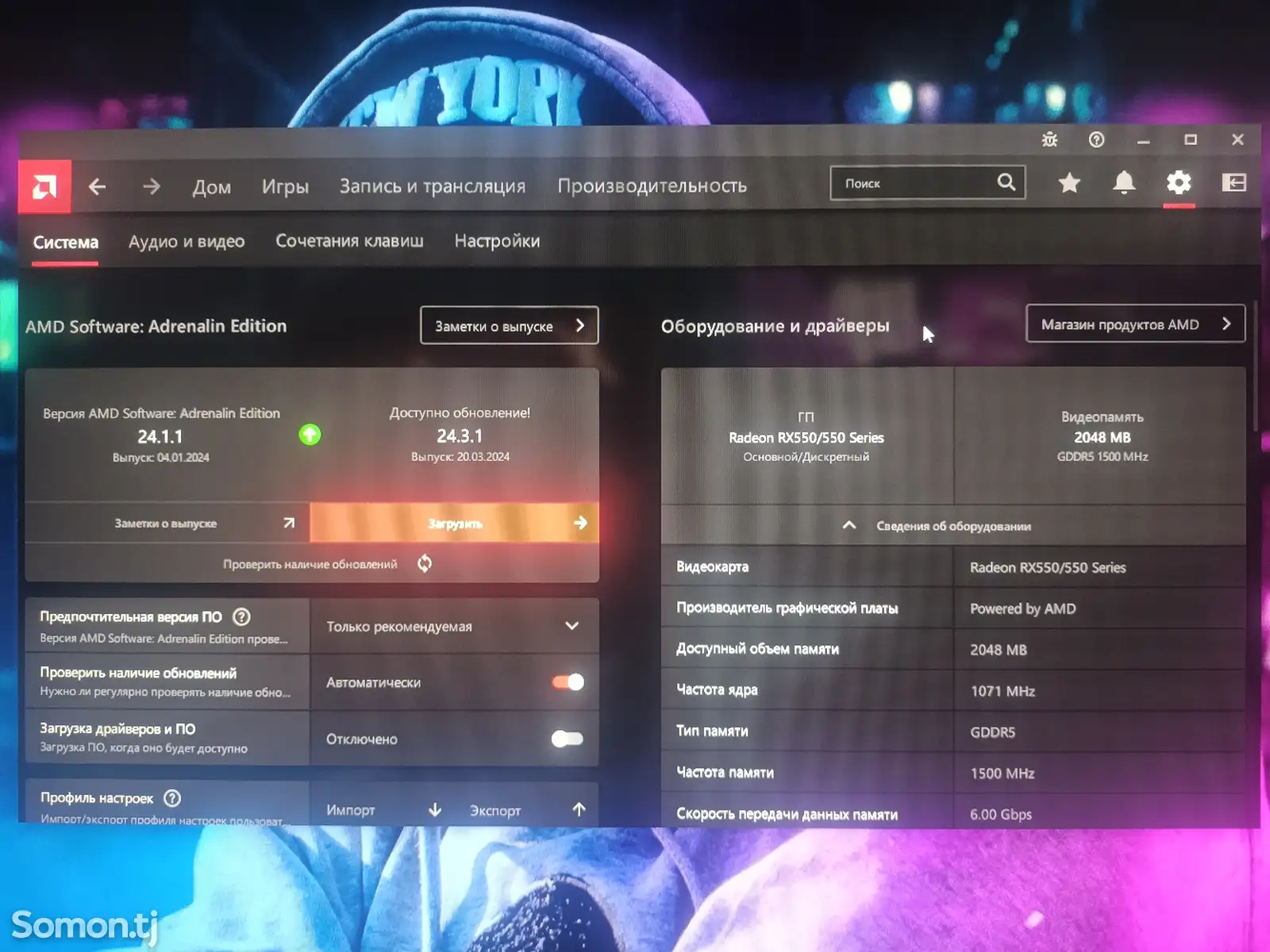
Task: Click available version 24.3.1 text
Action: (460, 436)
